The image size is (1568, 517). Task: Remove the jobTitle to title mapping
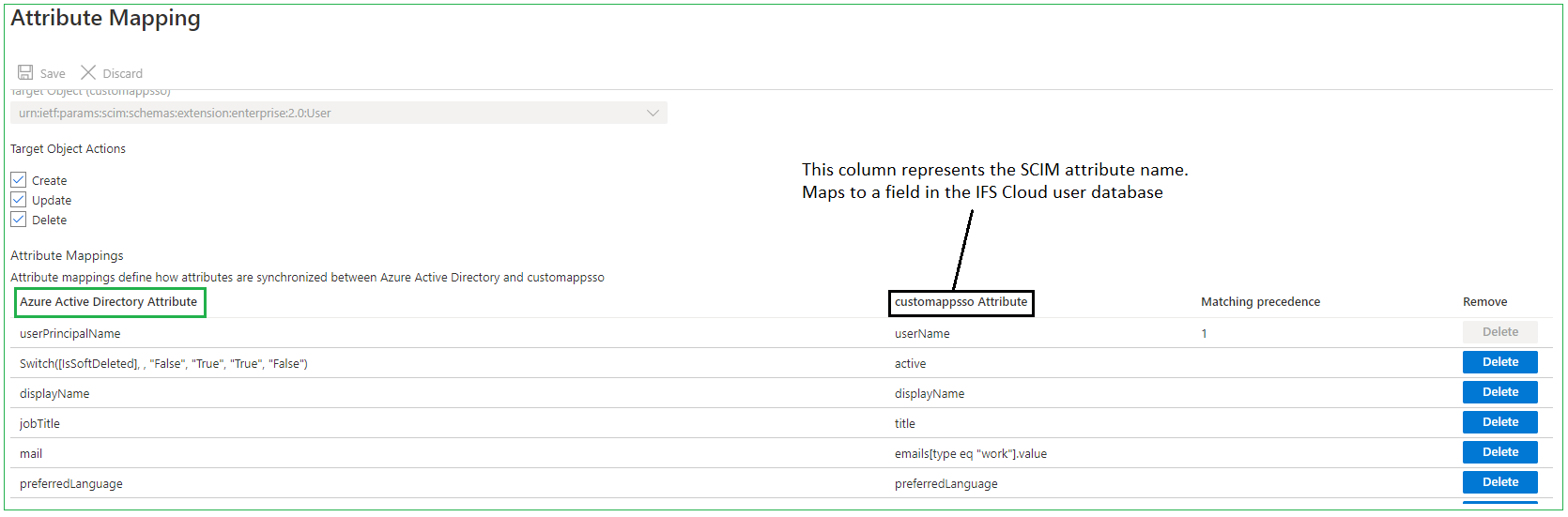pos(1499,422)
